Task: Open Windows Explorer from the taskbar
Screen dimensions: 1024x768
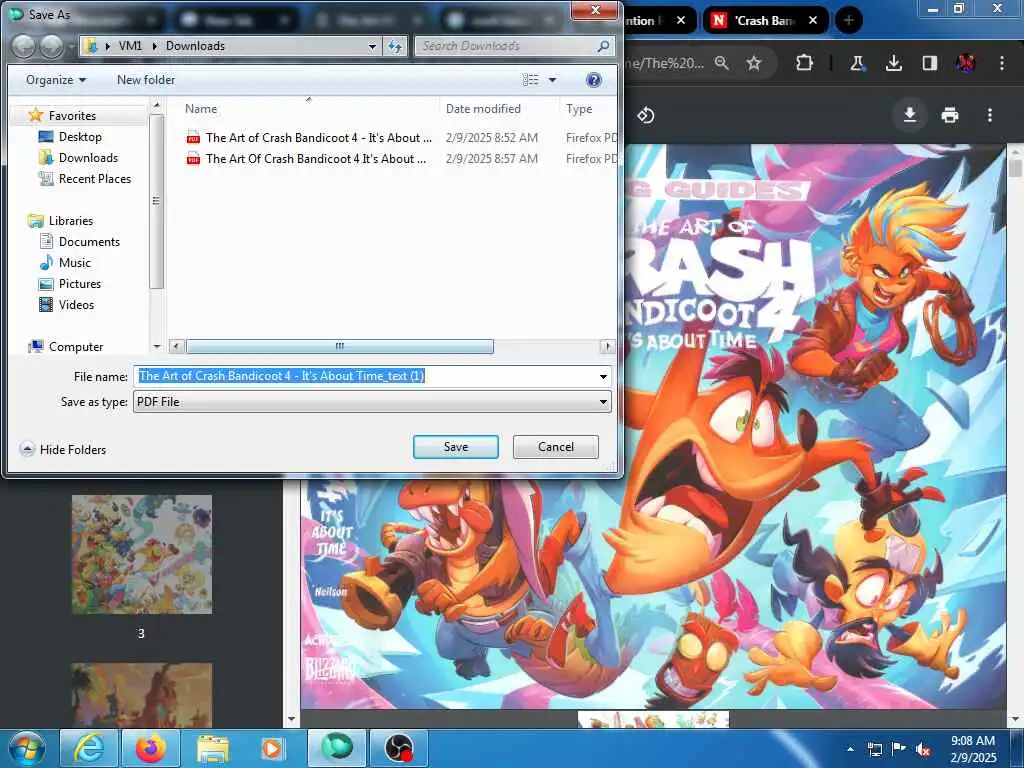Action: tap(213, 748)
